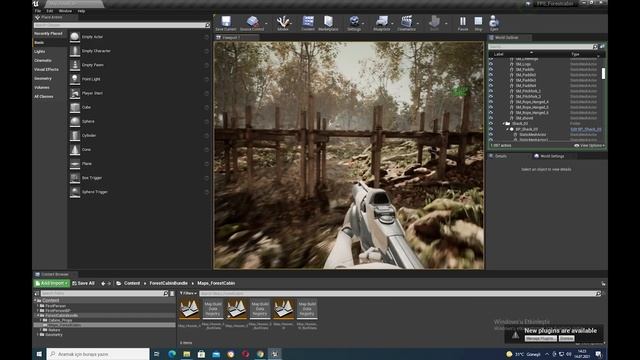Select the Cylinder shape icon
640x360 pixels.
coord(75,136)
